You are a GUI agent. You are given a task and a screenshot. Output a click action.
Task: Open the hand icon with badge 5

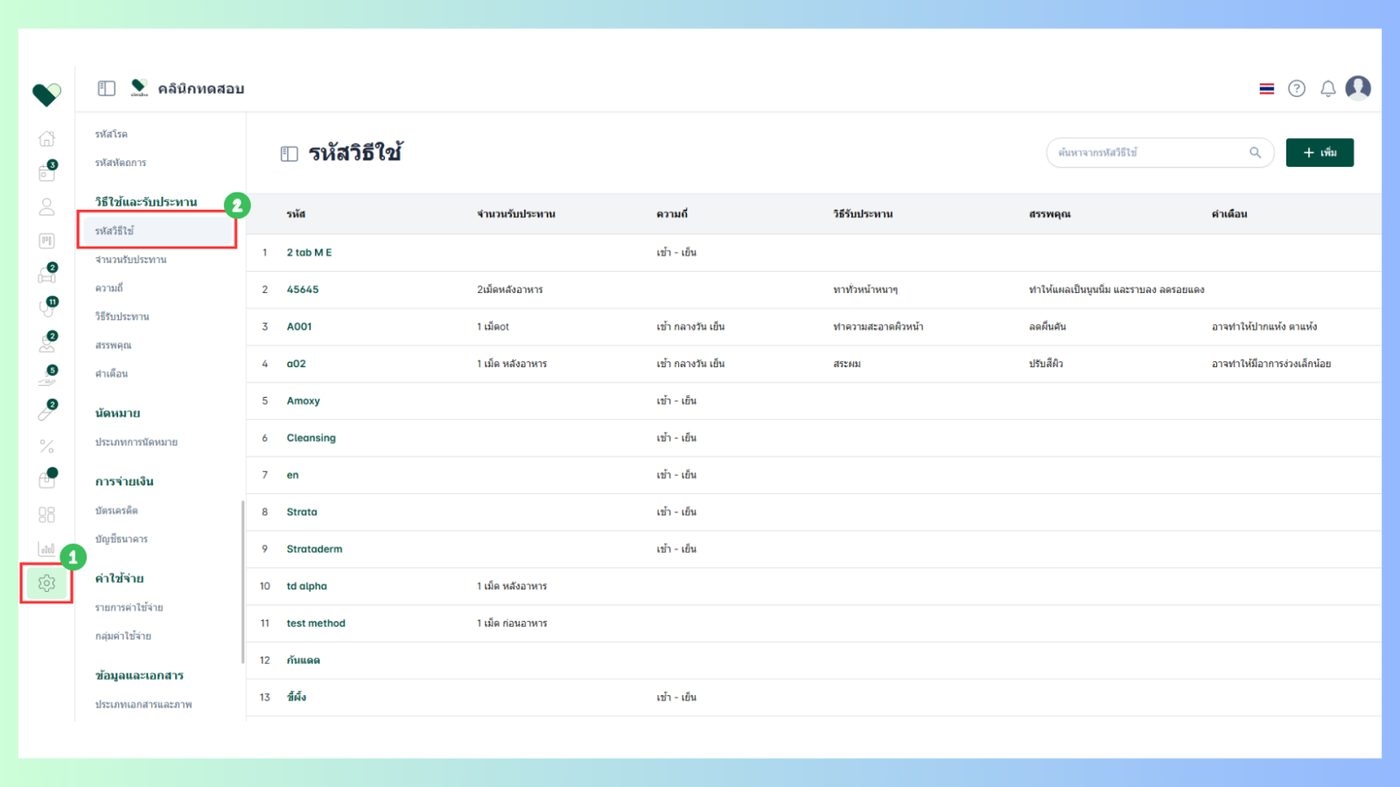tap(46, 377)
